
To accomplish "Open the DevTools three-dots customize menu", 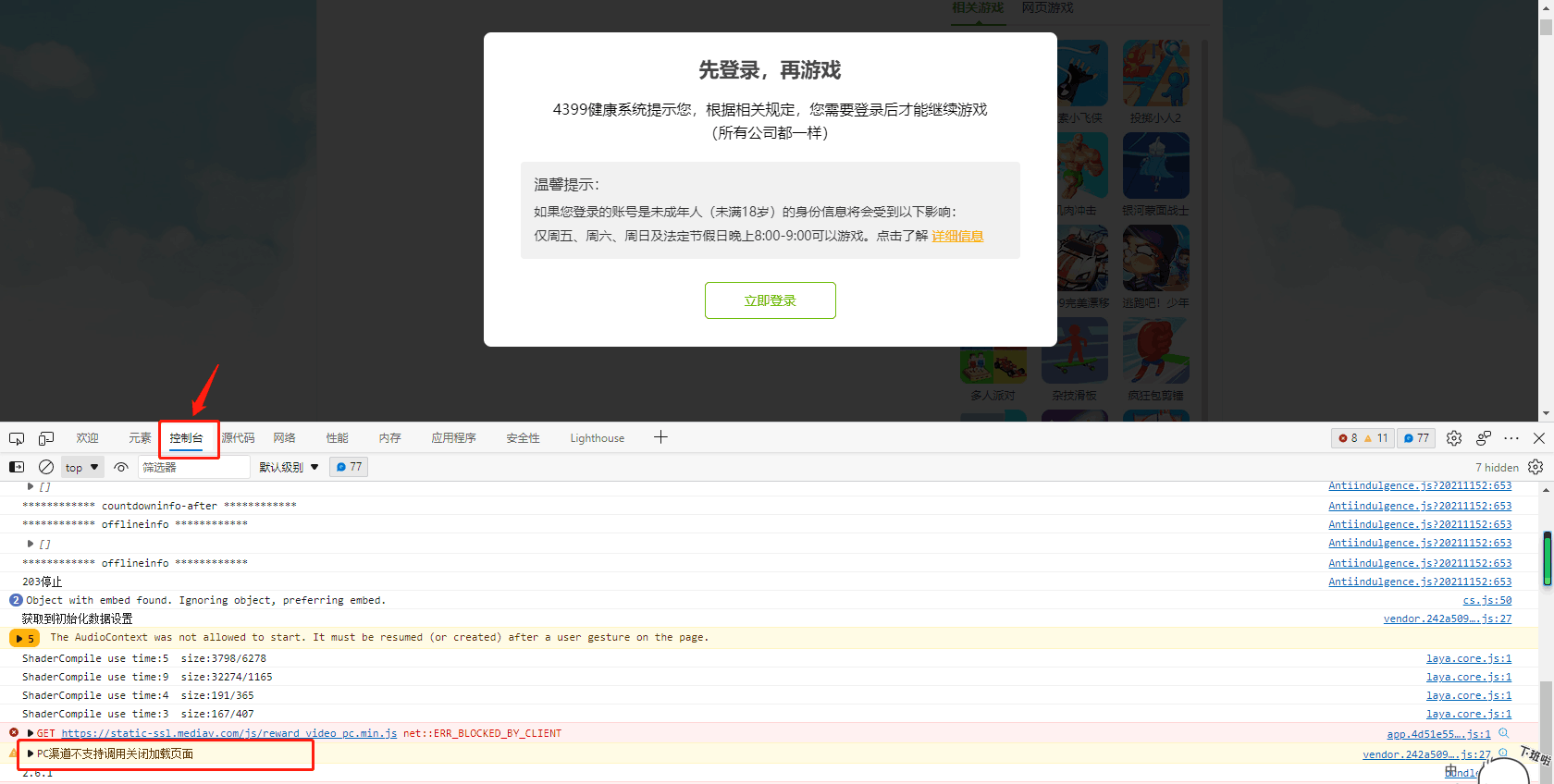I will (x=1511, y=438).
